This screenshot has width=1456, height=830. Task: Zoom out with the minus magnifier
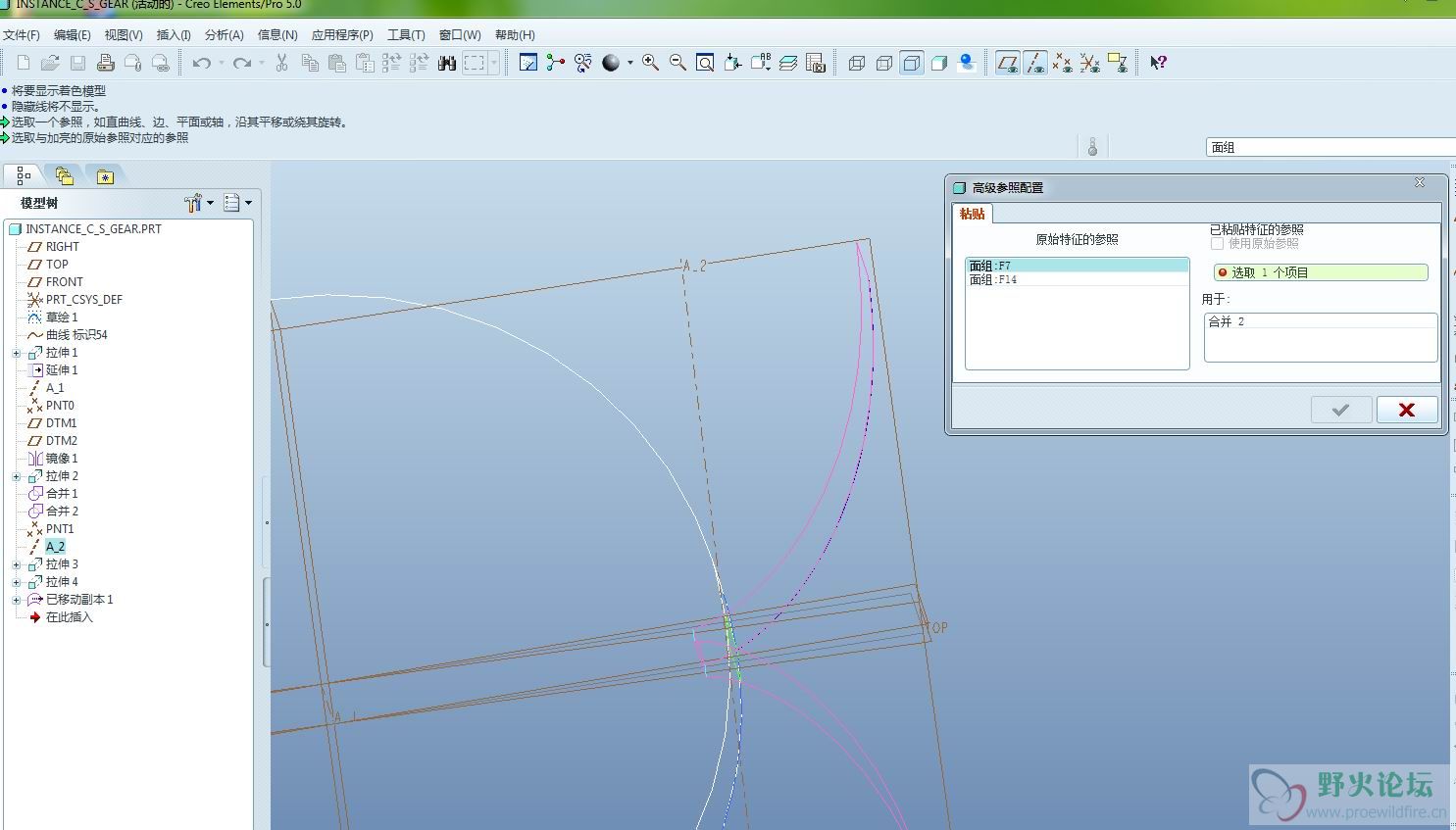678,63
